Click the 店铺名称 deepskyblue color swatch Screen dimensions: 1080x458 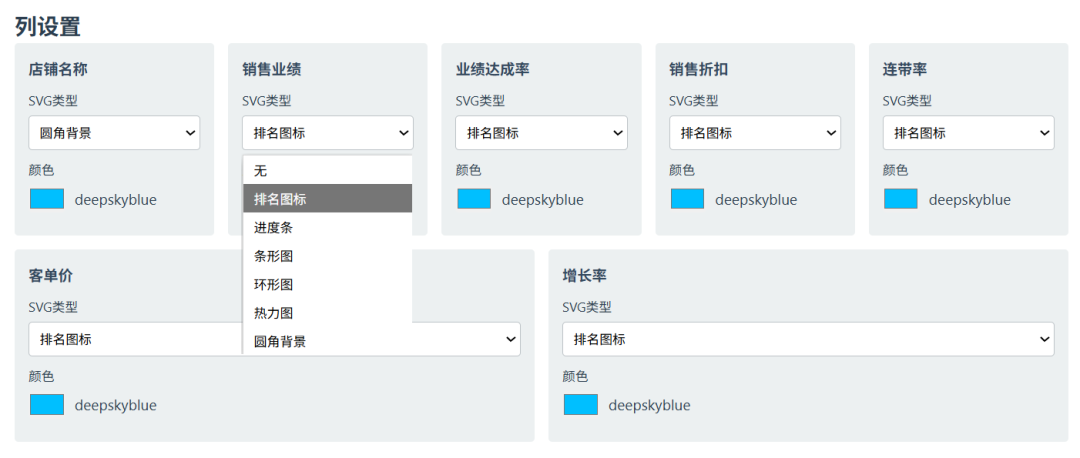(47, 199)
